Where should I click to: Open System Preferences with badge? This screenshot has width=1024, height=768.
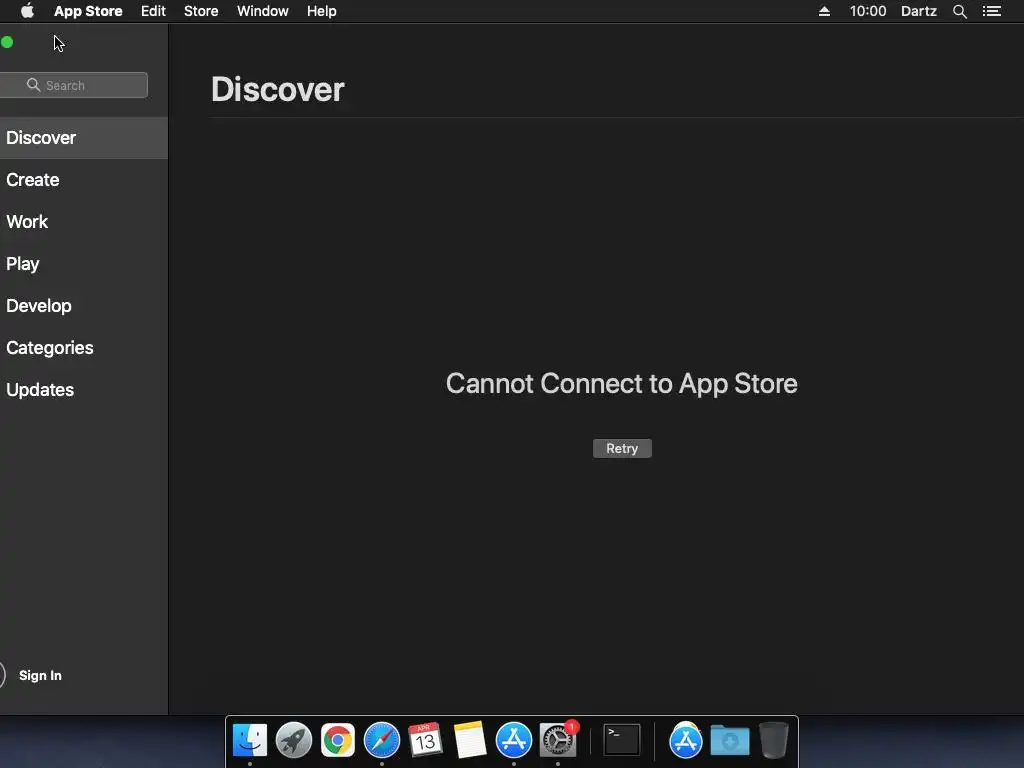[x=558, y=740]
